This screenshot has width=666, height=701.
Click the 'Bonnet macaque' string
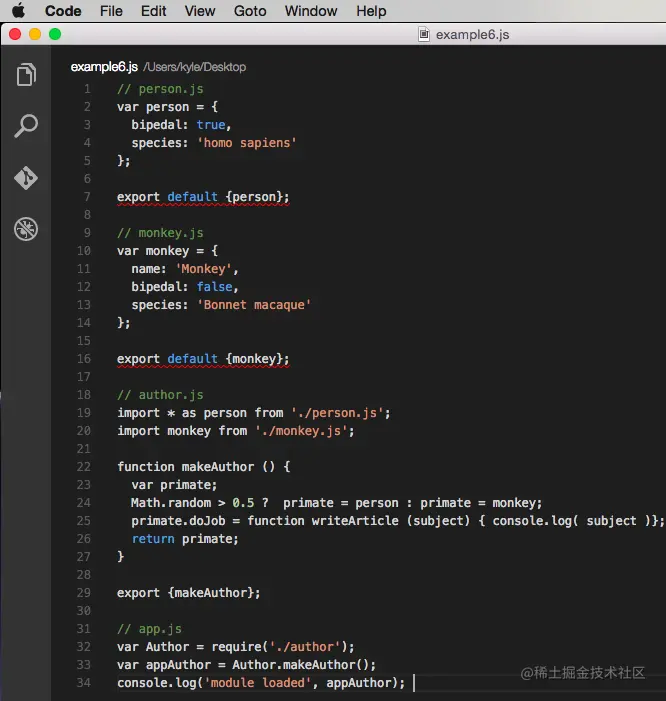point(254,305)
